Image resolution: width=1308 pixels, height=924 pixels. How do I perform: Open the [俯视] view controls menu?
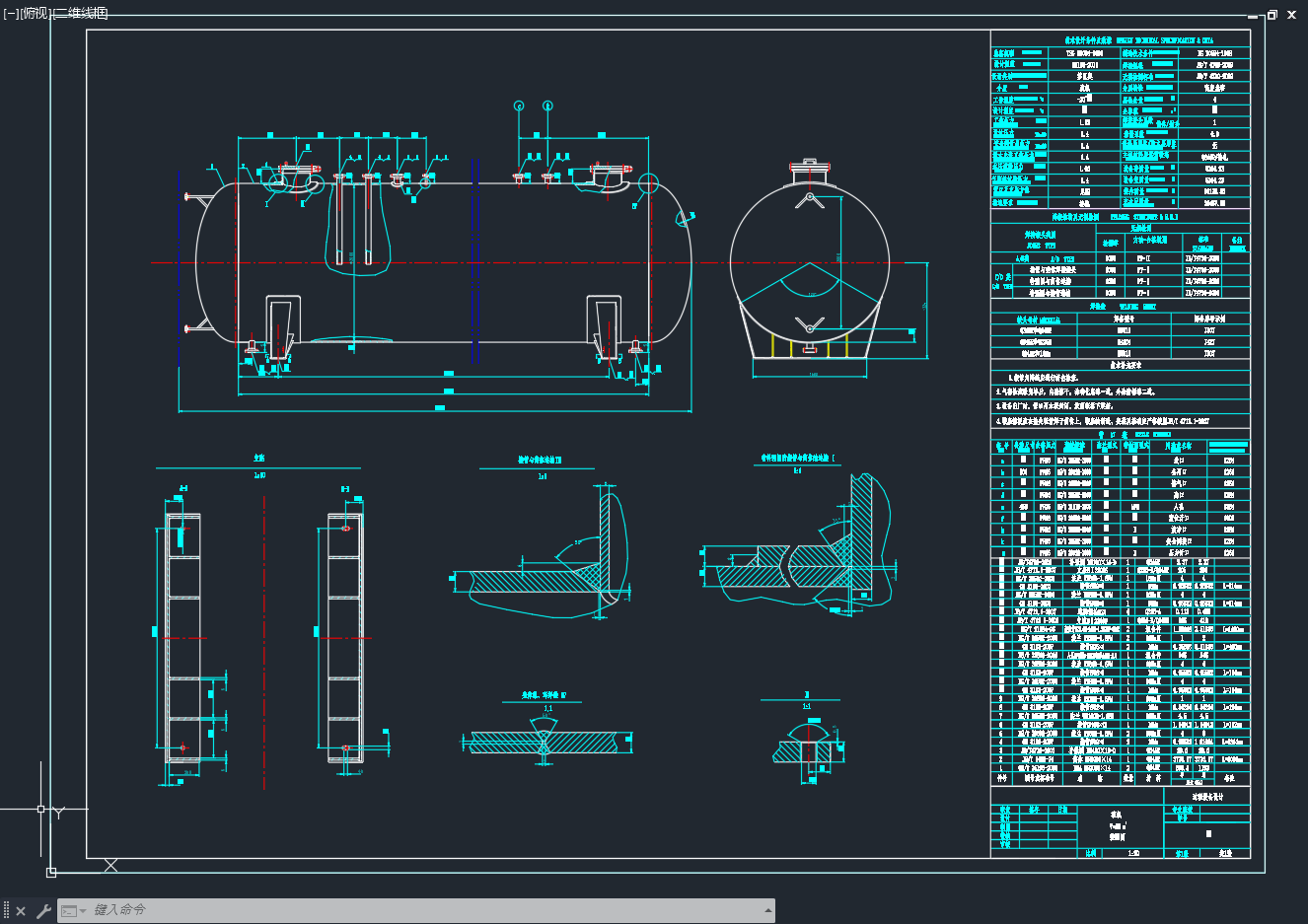coord(36,13)
